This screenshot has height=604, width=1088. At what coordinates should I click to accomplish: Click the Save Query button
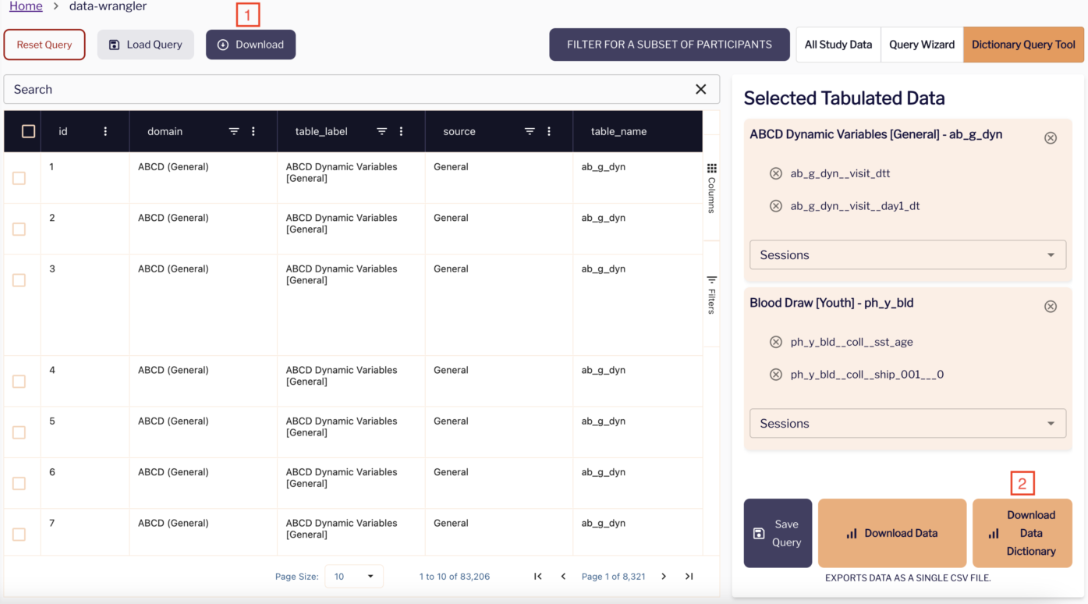[x=778, y=533]
